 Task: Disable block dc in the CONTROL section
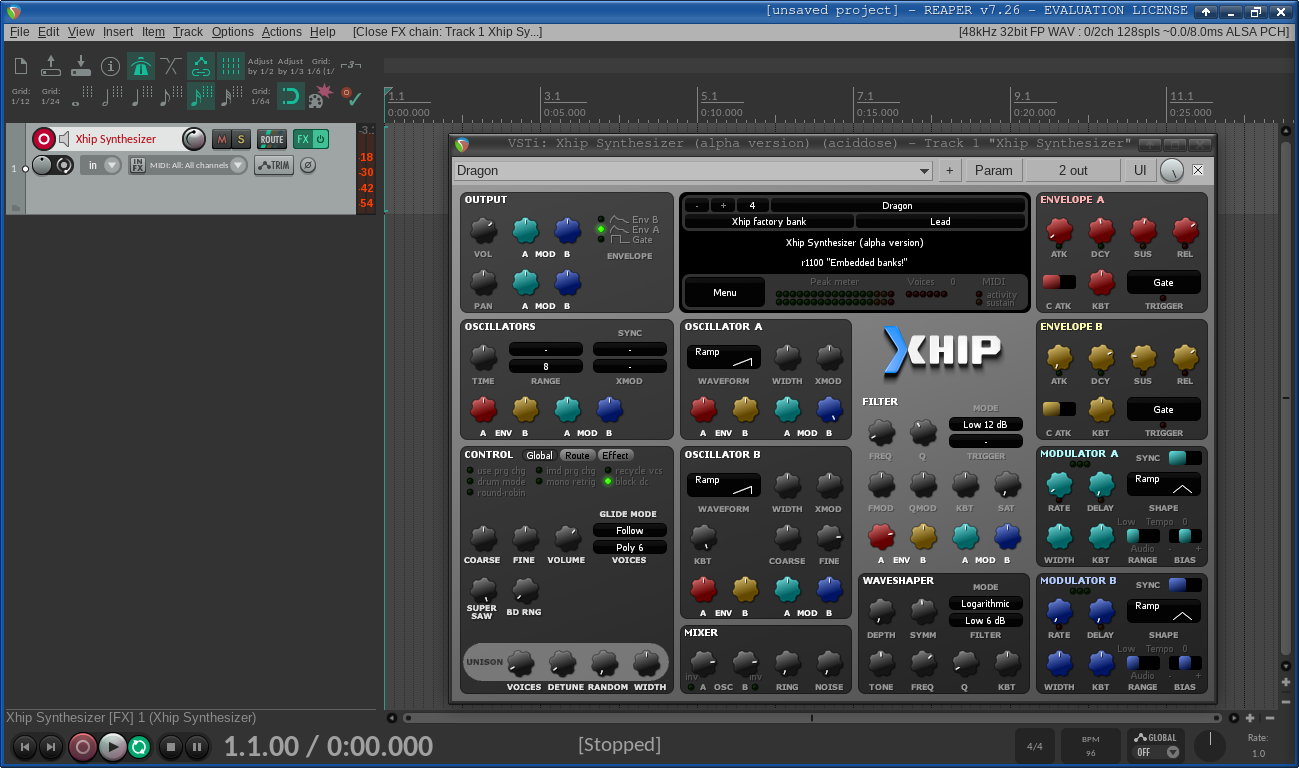(607, 480)
